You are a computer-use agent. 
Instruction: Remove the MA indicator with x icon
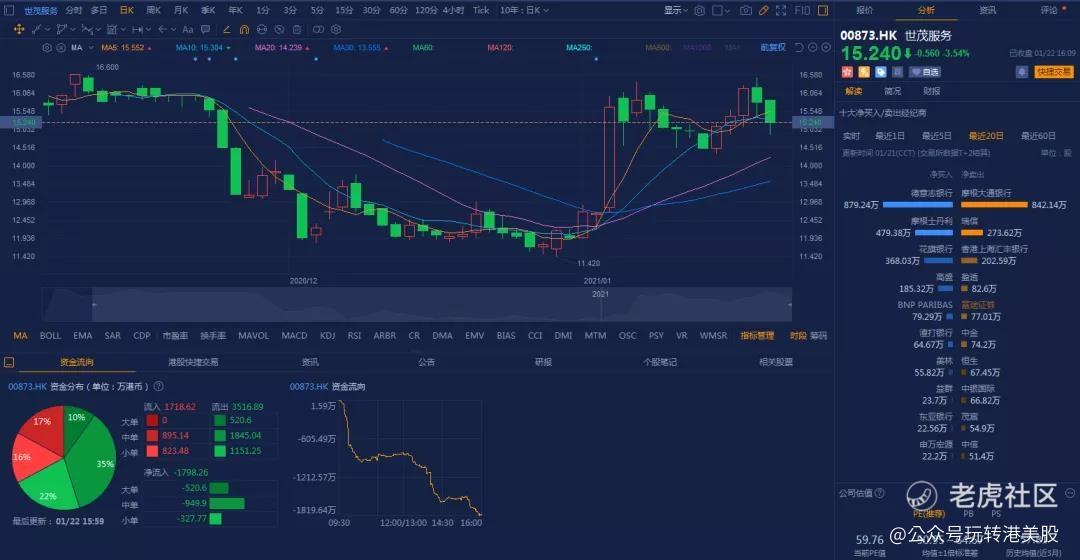click(61, 48)
